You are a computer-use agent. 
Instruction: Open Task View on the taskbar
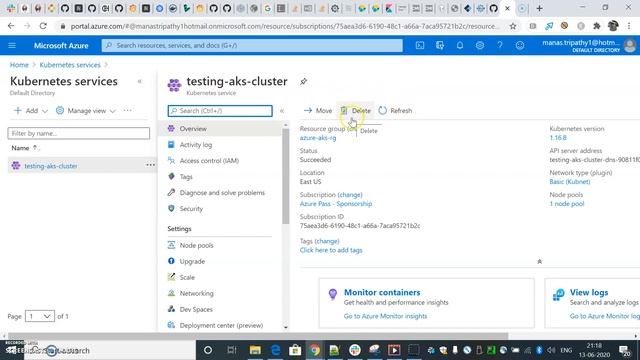(231, 350)
